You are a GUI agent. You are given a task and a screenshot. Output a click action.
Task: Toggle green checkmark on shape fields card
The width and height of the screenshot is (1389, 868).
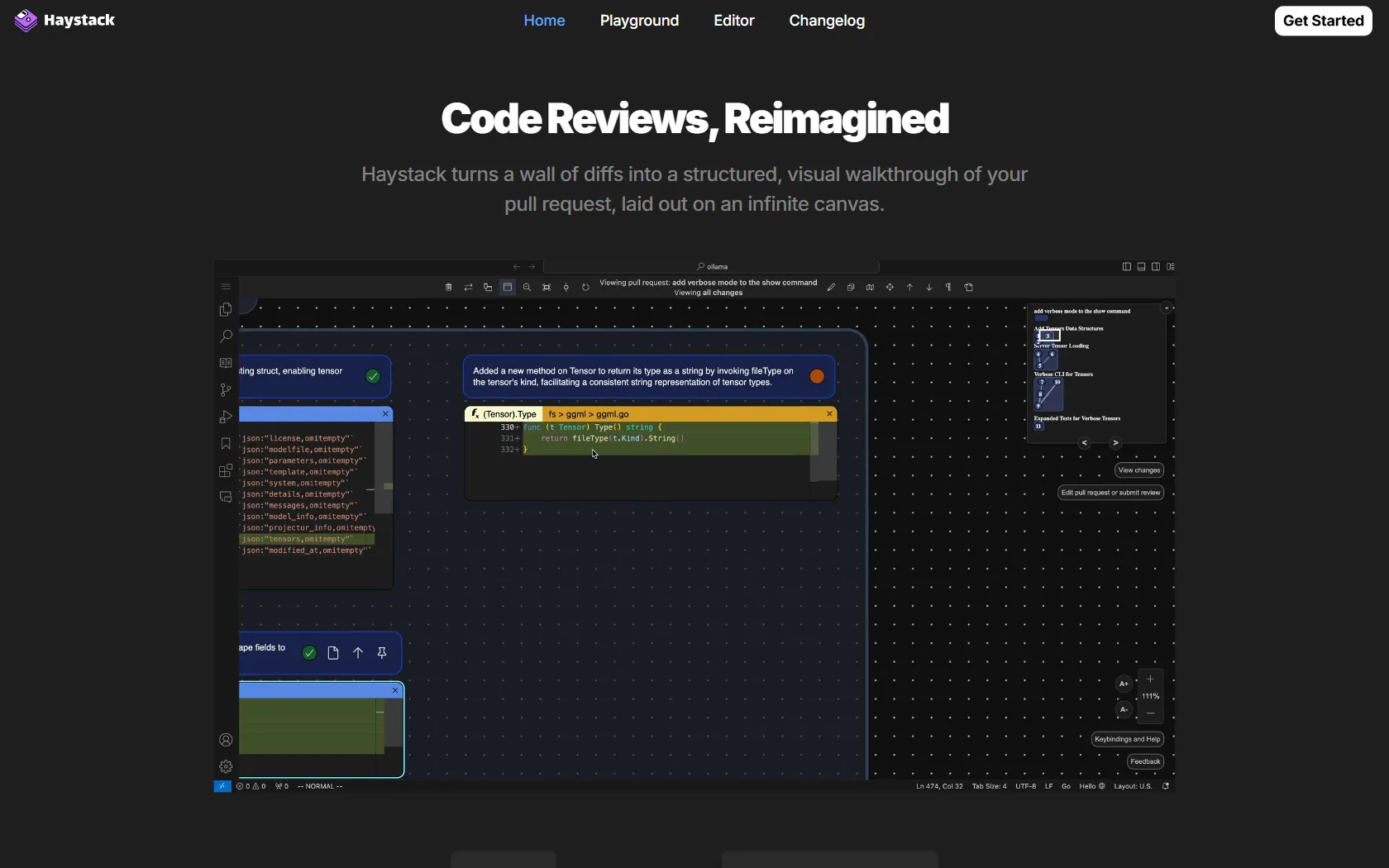coord(309,653)
